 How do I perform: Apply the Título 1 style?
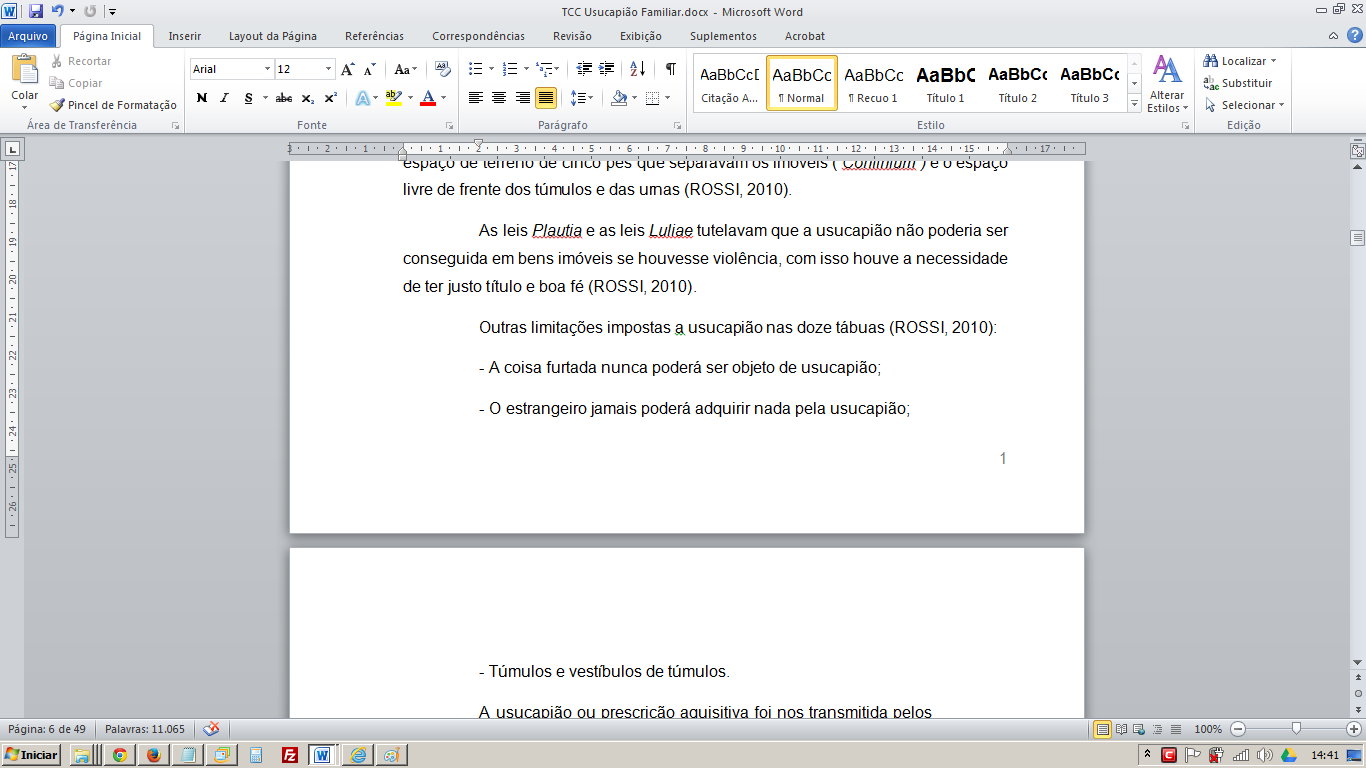click(x=945, y=83)
